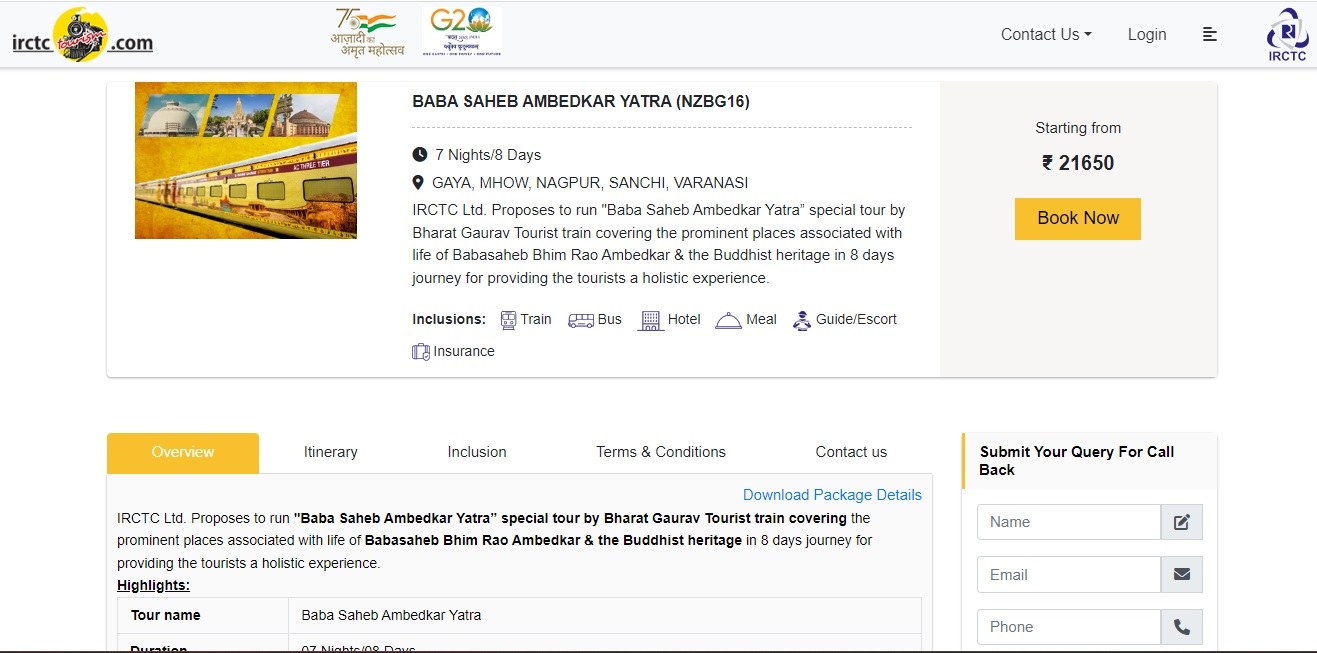Click the Azadi Ka Amrit Mahotsav logo
This screenshot has width=1317, height=653.
coord(367,32)
